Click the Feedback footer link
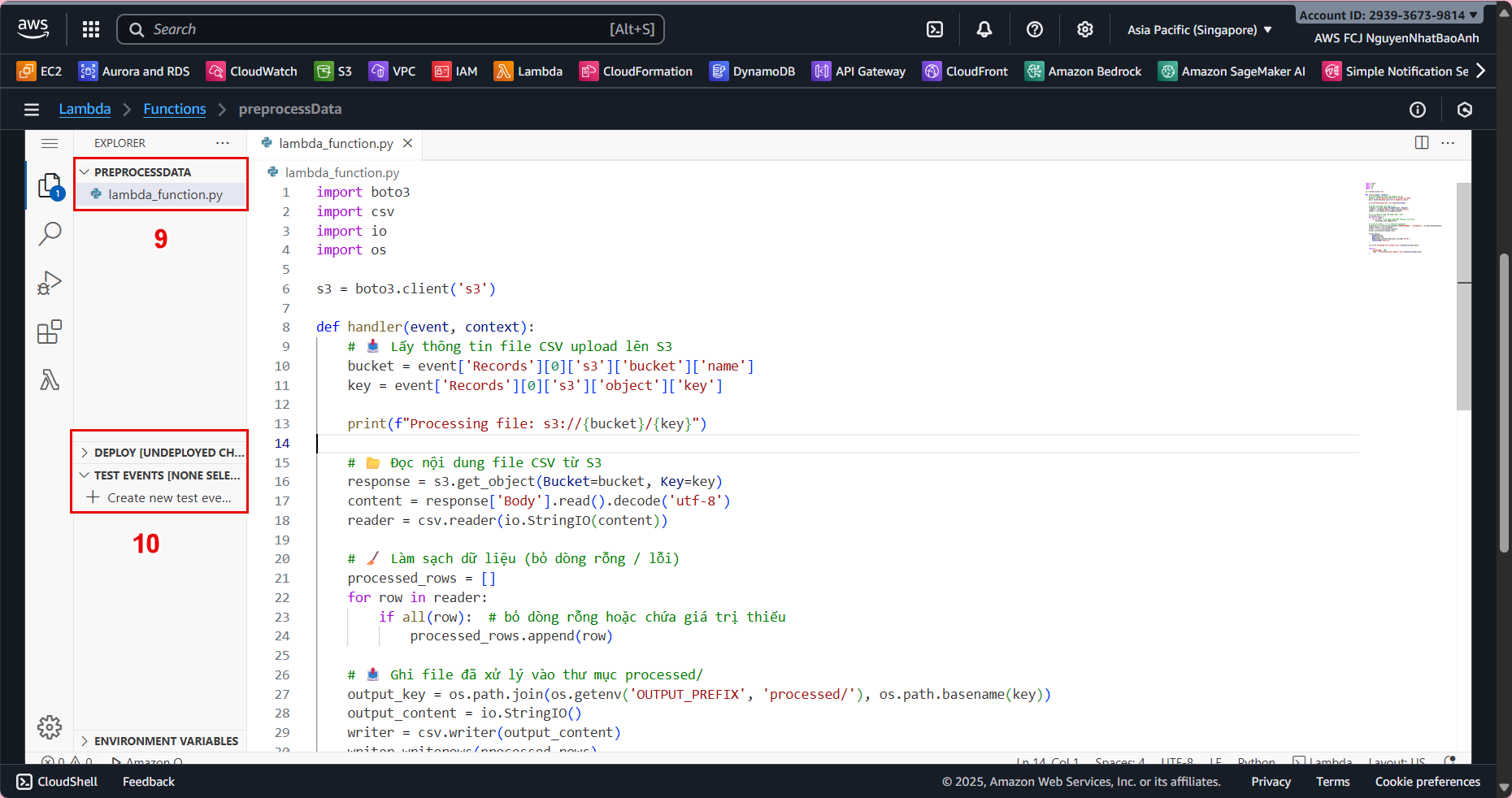Screen dimensions: 1512x798 click(x=149, y=782)
